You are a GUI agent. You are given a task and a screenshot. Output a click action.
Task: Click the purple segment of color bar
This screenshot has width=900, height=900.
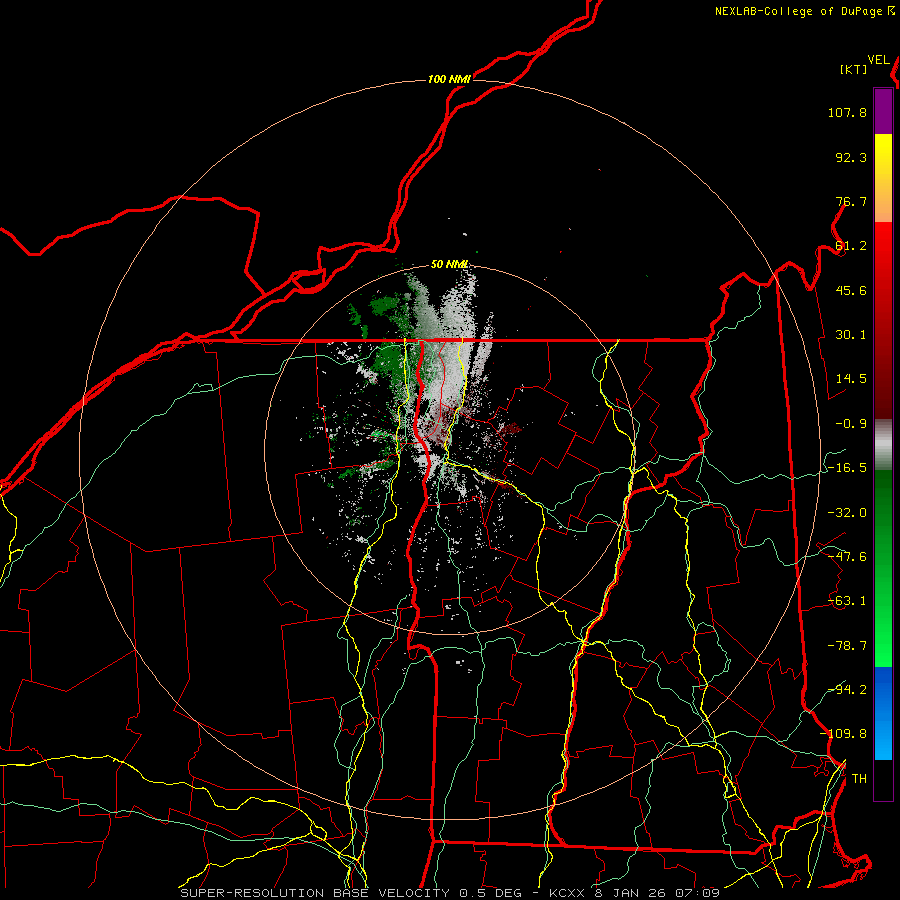[x=883, y=112]
